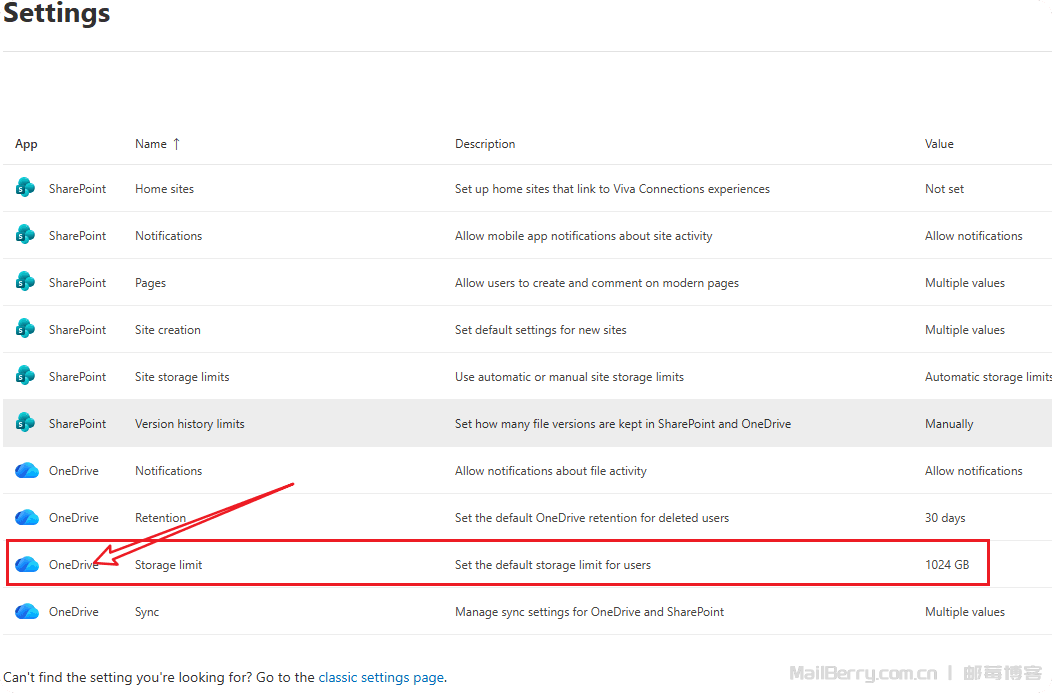
Task: Click SharePoint icon for Site storage limits
Action: [25, 376]
